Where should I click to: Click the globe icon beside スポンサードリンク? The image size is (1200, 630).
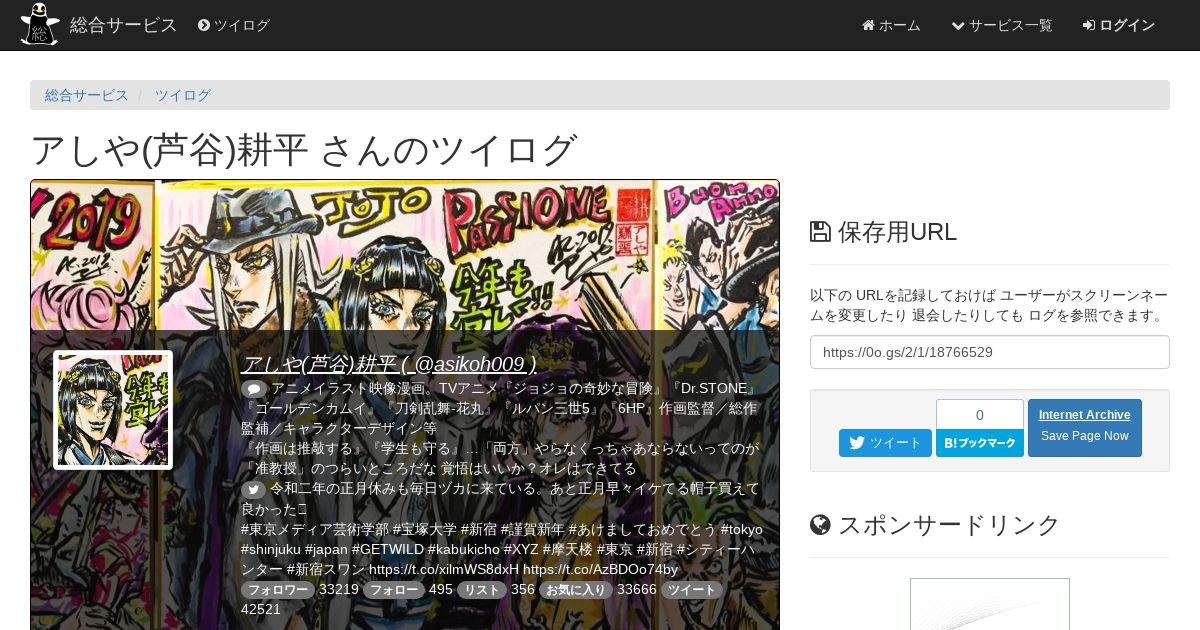(820, 525)
